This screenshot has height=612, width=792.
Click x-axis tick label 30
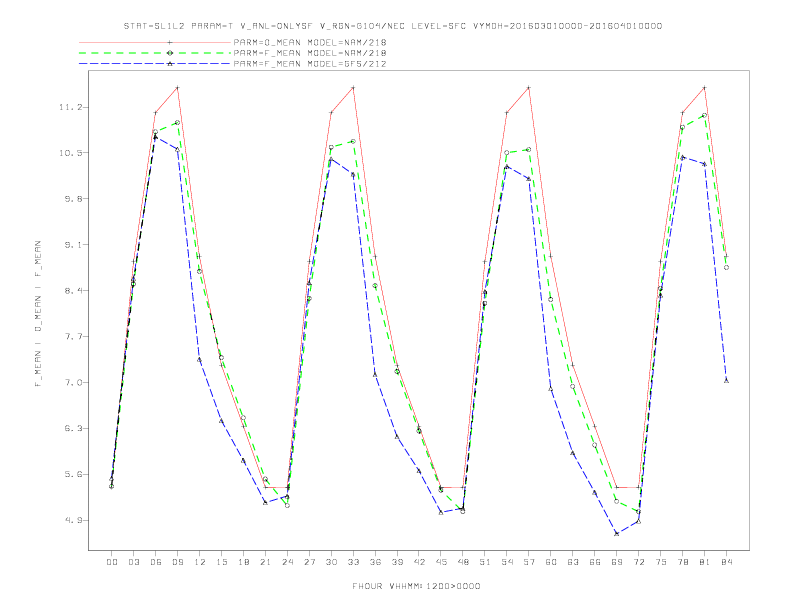(x=331, y=562)
